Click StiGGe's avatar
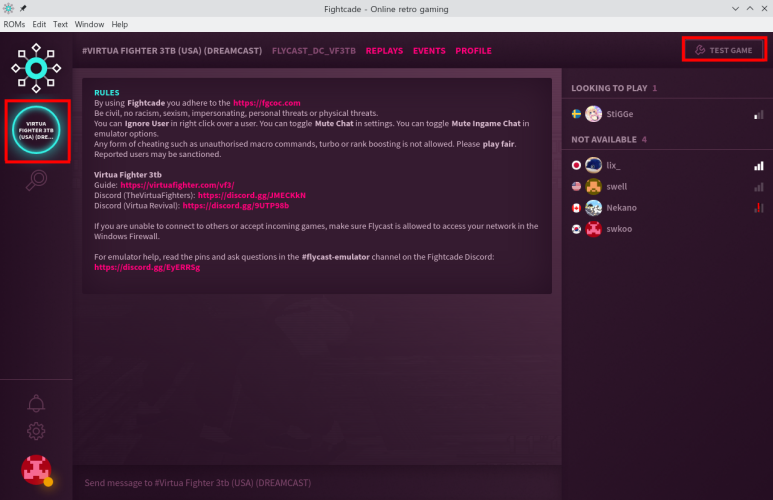The width and height of the screenshot is (773, 500). [594, 114]
